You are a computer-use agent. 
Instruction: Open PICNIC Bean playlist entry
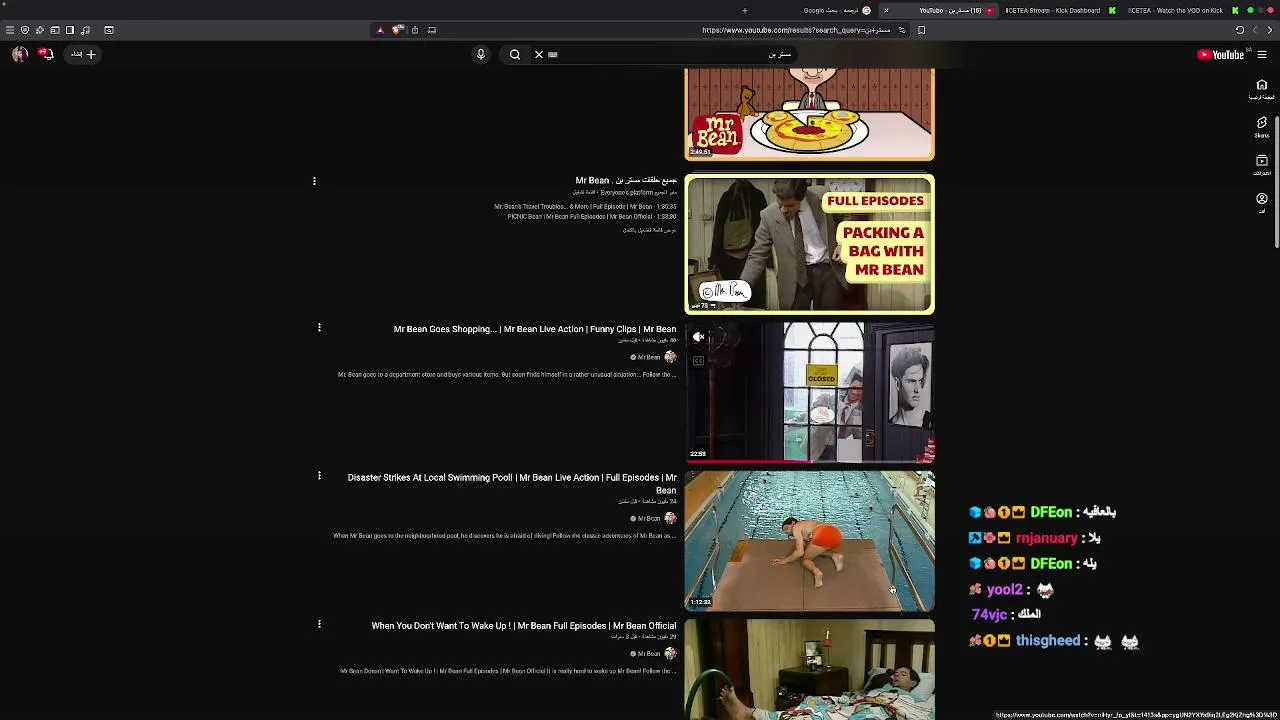click(592, 217)
